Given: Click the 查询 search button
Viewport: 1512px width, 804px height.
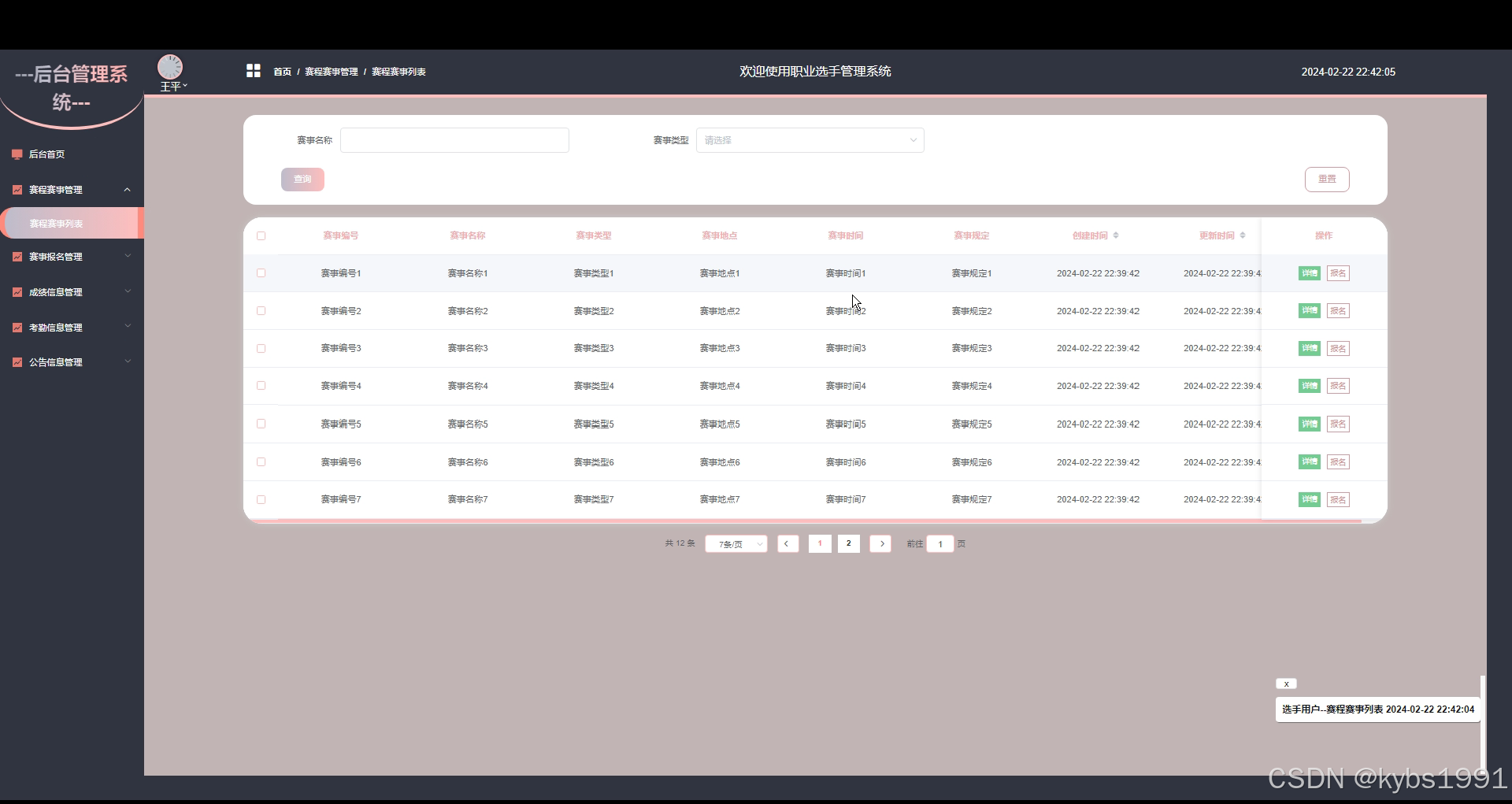Looking at the screenshot, I should [x=302, y=180].
